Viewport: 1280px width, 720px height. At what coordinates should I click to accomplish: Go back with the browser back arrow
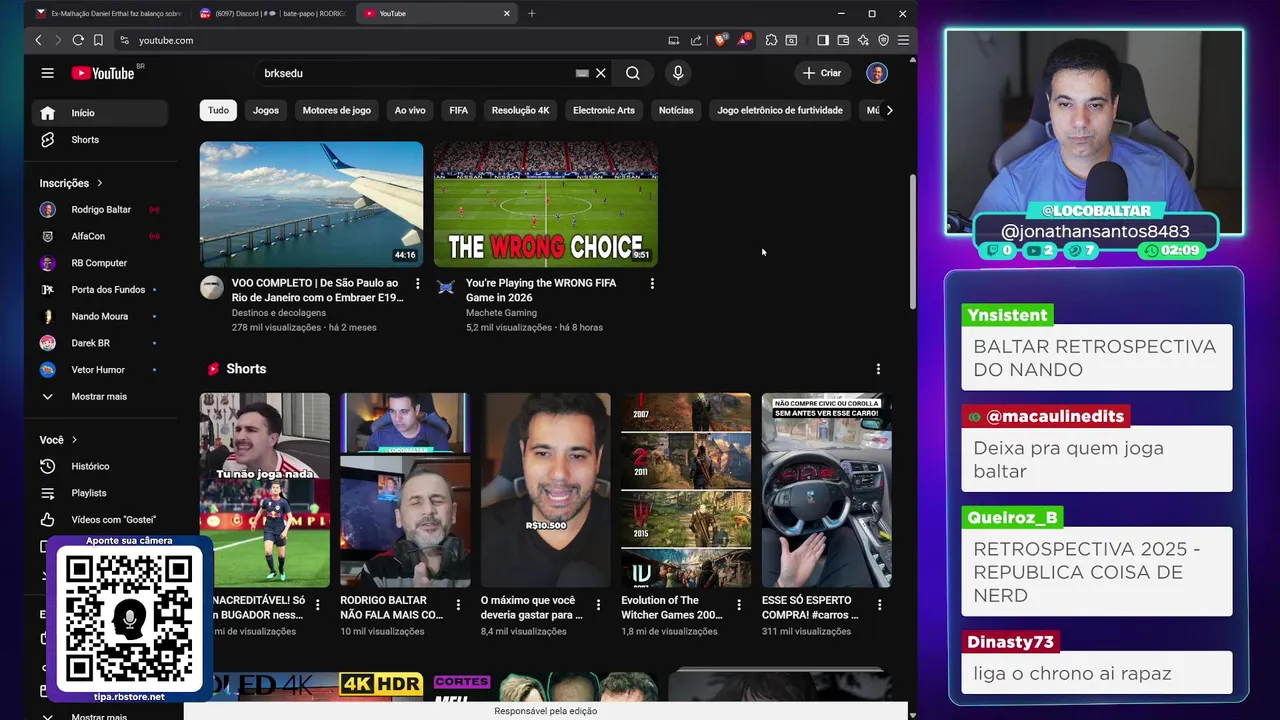[x=38, y=40]
